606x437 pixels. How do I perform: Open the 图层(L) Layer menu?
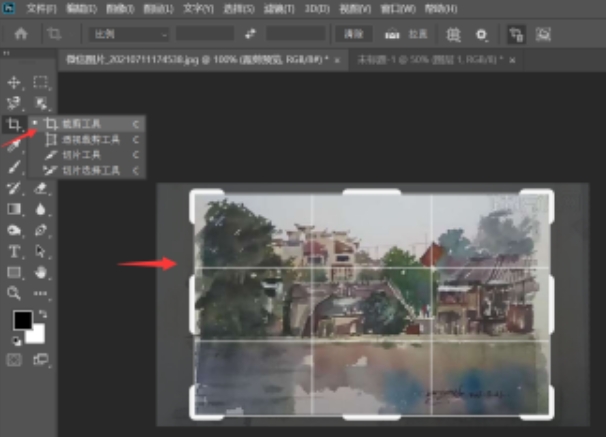click(158, 9)
